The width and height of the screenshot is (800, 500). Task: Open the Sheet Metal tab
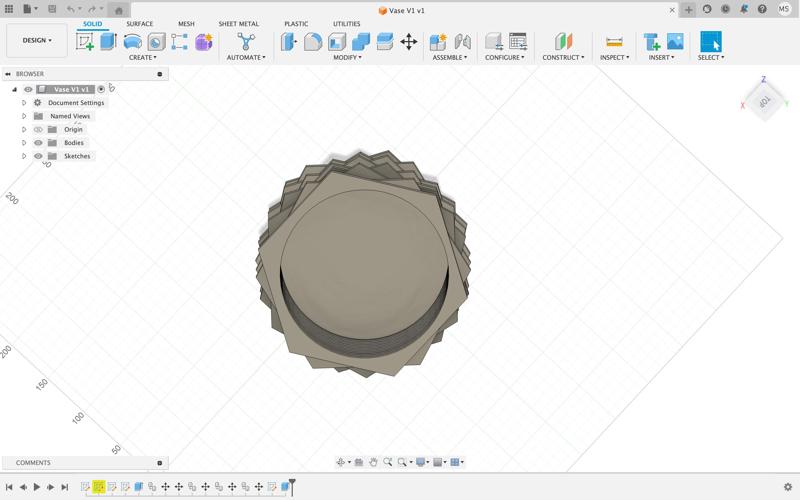click(x=238, y=24)
